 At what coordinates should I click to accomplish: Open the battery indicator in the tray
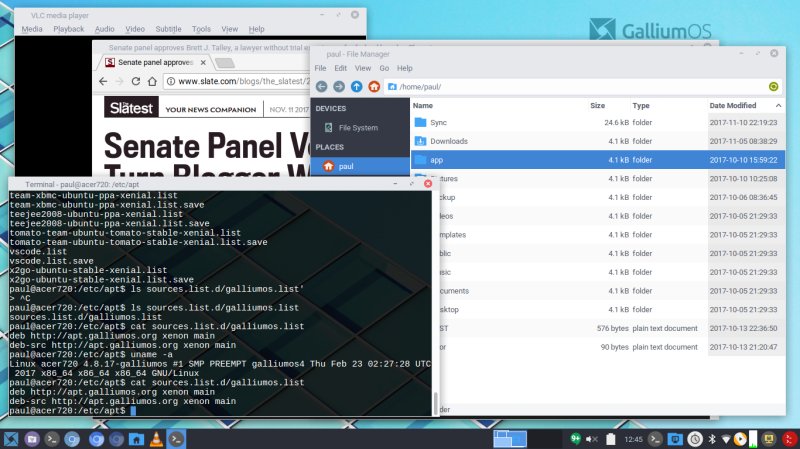pyautogui.click(x=611, y=439)
